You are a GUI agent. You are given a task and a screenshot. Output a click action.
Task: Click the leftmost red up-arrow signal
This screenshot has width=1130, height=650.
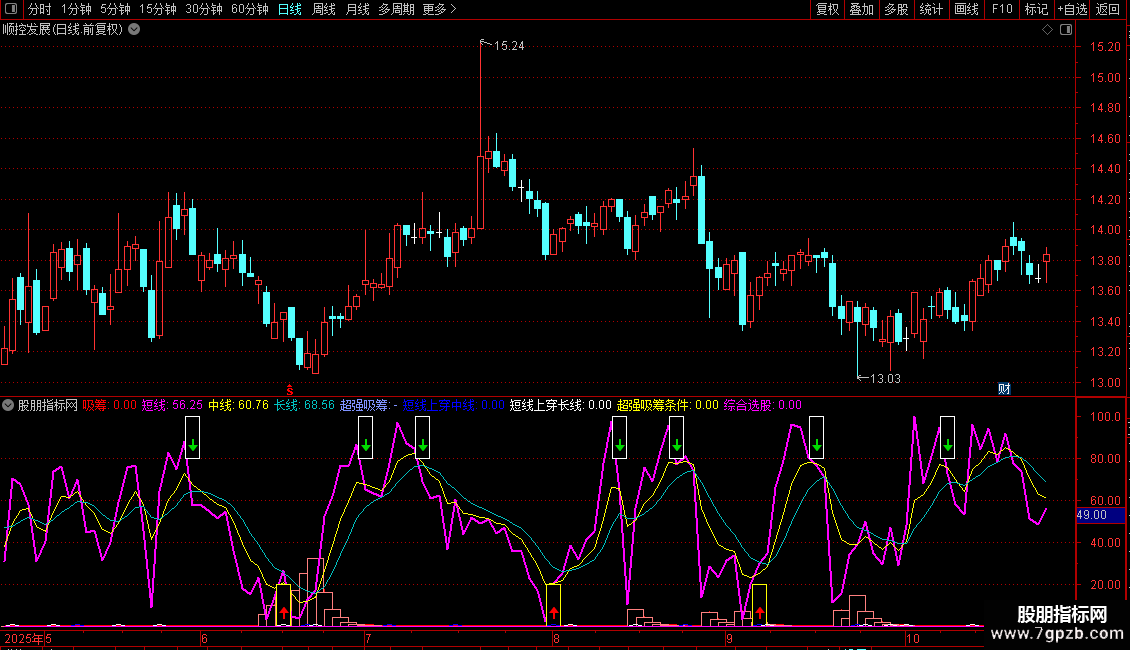284,612
